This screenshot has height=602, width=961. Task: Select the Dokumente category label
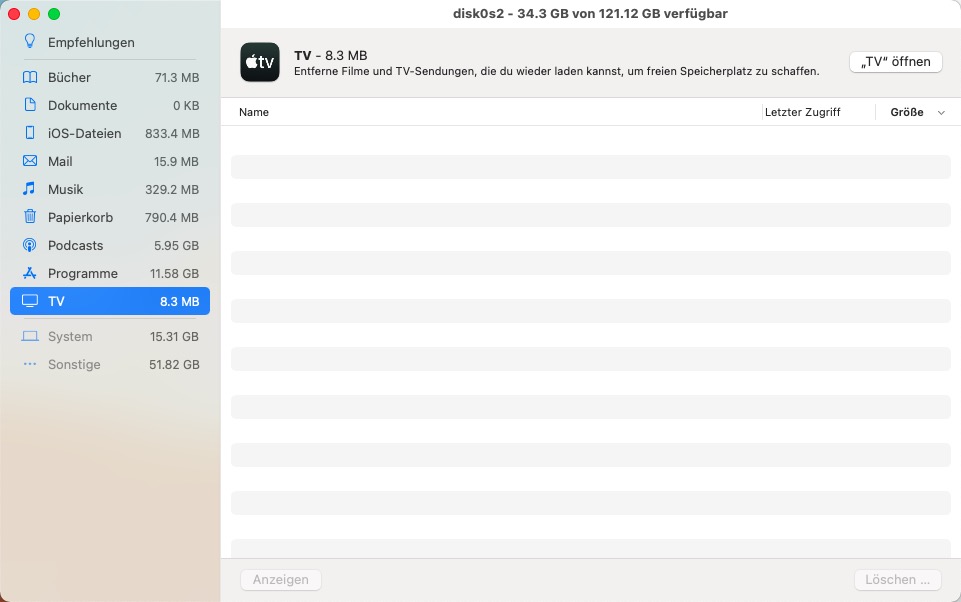tap(82, 105)
